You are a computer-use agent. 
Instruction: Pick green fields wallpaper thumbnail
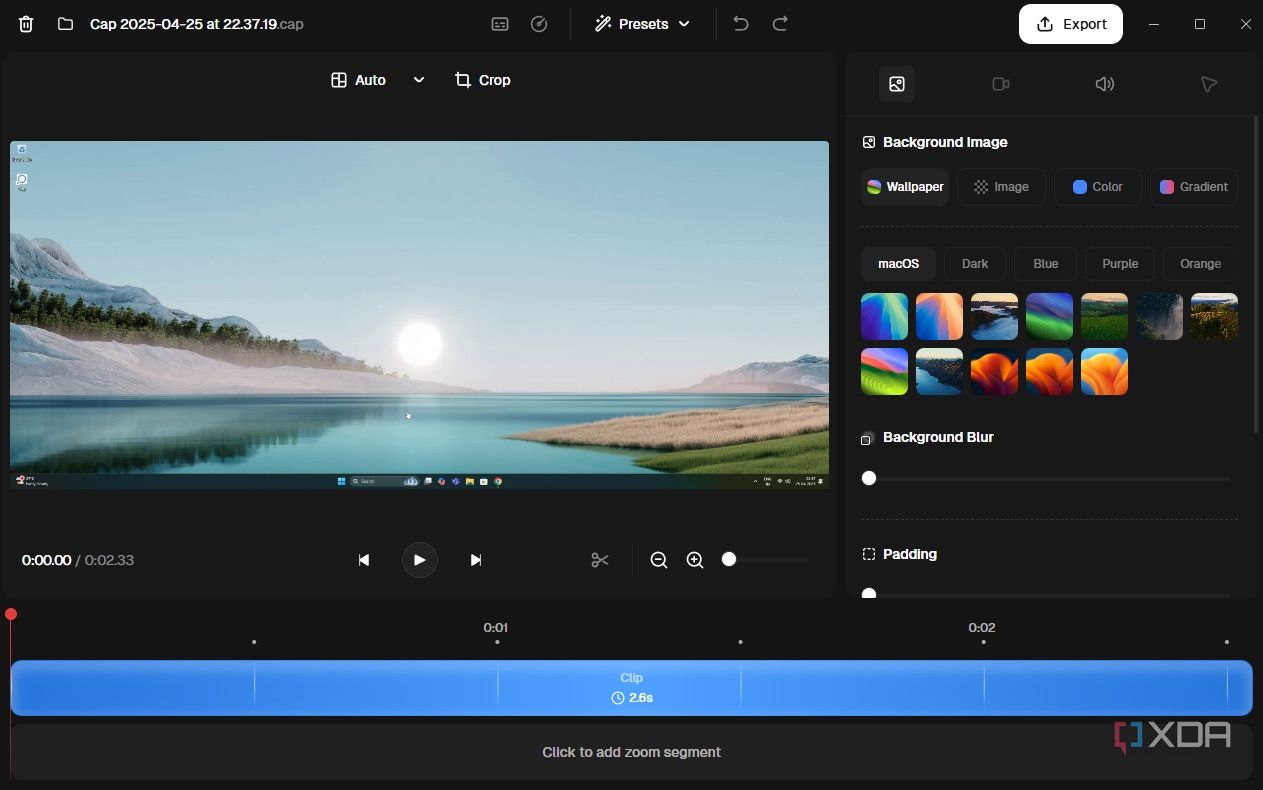(x=1105, y=316)
